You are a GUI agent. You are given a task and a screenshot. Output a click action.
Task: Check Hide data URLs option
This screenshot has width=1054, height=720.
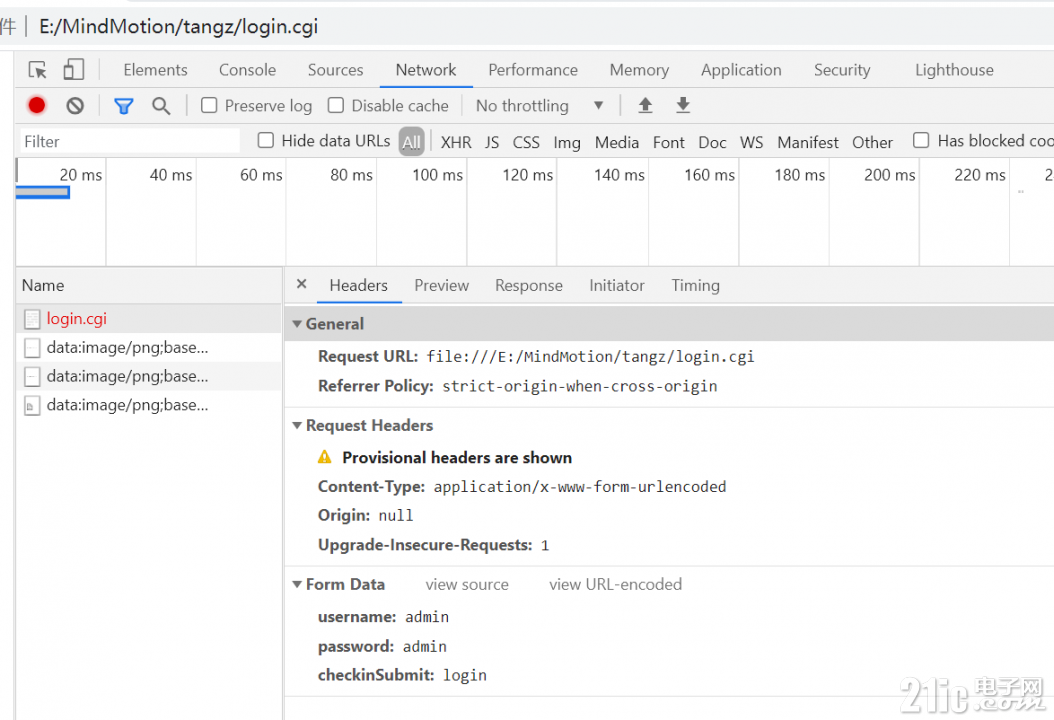click(x=266, y=140)
